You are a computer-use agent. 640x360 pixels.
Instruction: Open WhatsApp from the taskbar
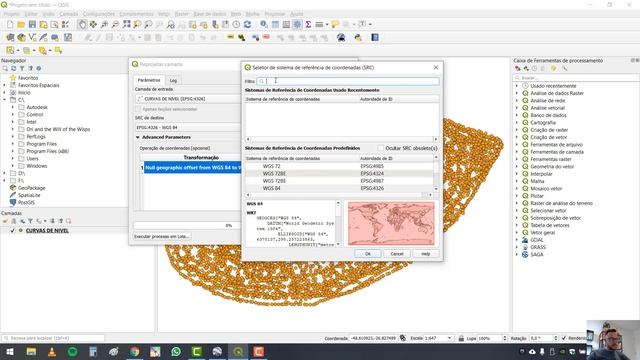[x=176, y=351]
